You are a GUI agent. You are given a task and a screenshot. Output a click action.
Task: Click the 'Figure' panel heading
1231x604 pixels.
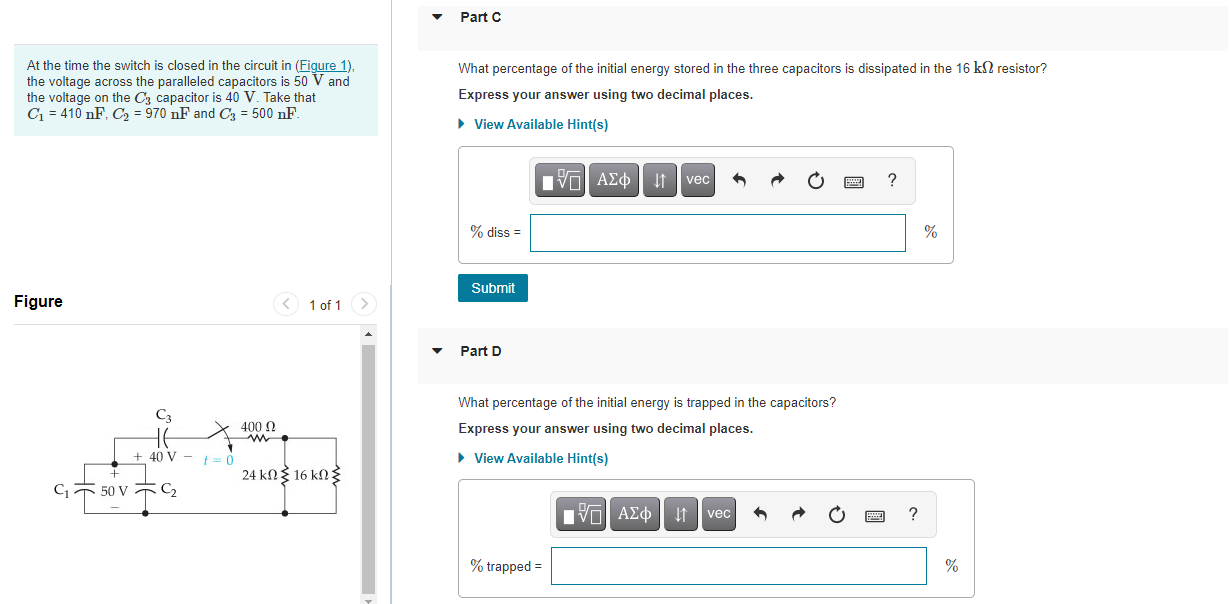[38, 301]
